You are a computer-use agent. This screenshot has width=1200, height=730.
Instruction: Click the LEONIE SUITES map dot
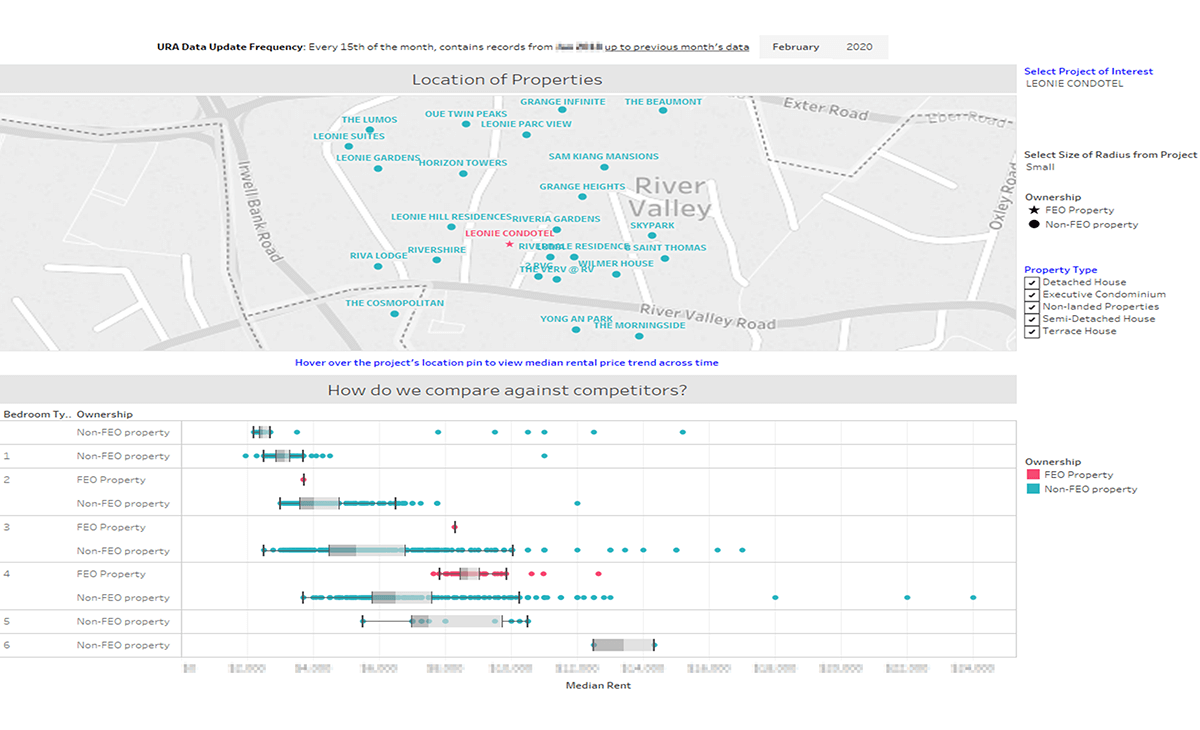(x=349, y=147)
